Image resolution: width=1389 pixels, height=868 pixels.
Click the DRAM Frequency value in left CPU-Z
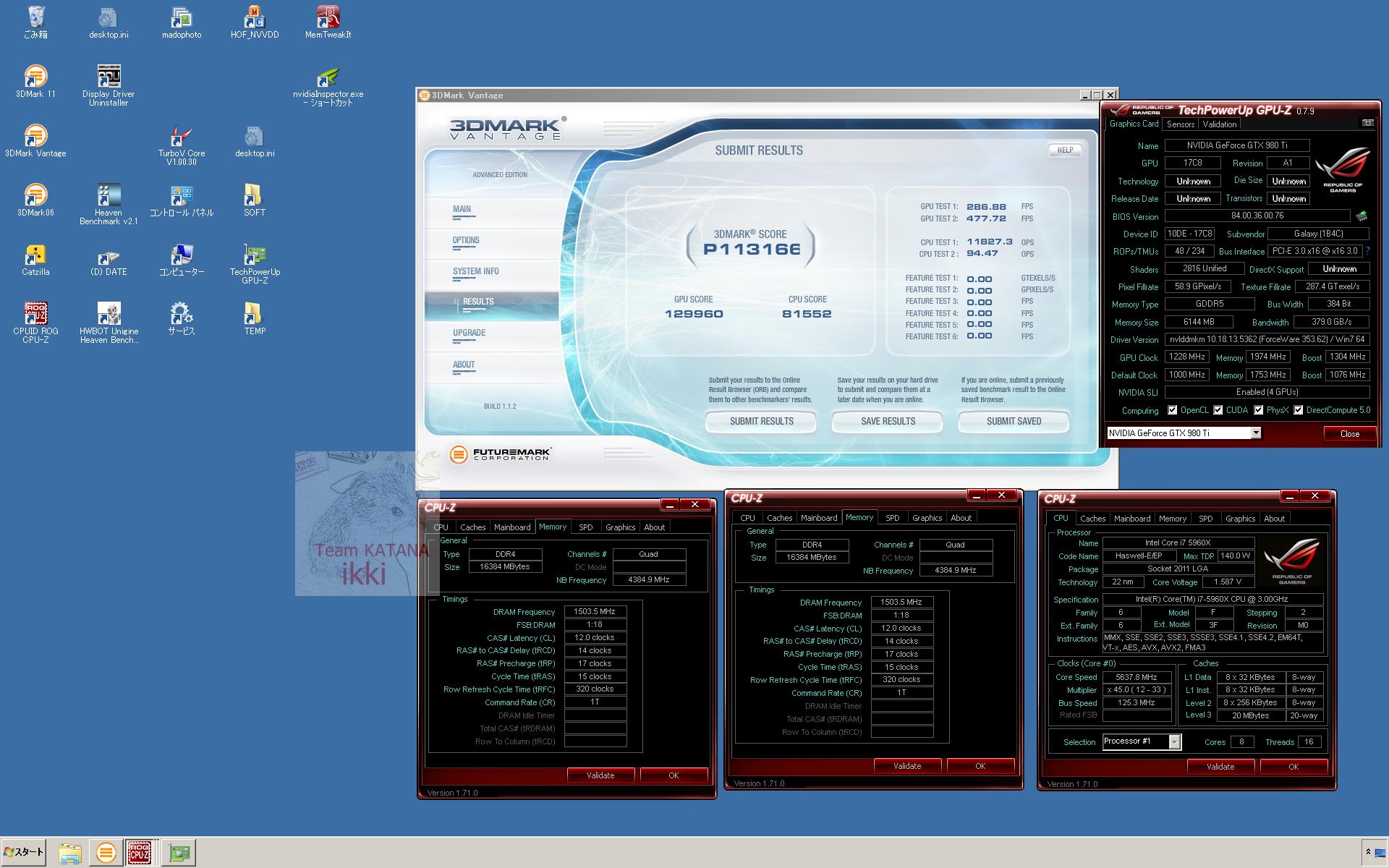[595, 611]
